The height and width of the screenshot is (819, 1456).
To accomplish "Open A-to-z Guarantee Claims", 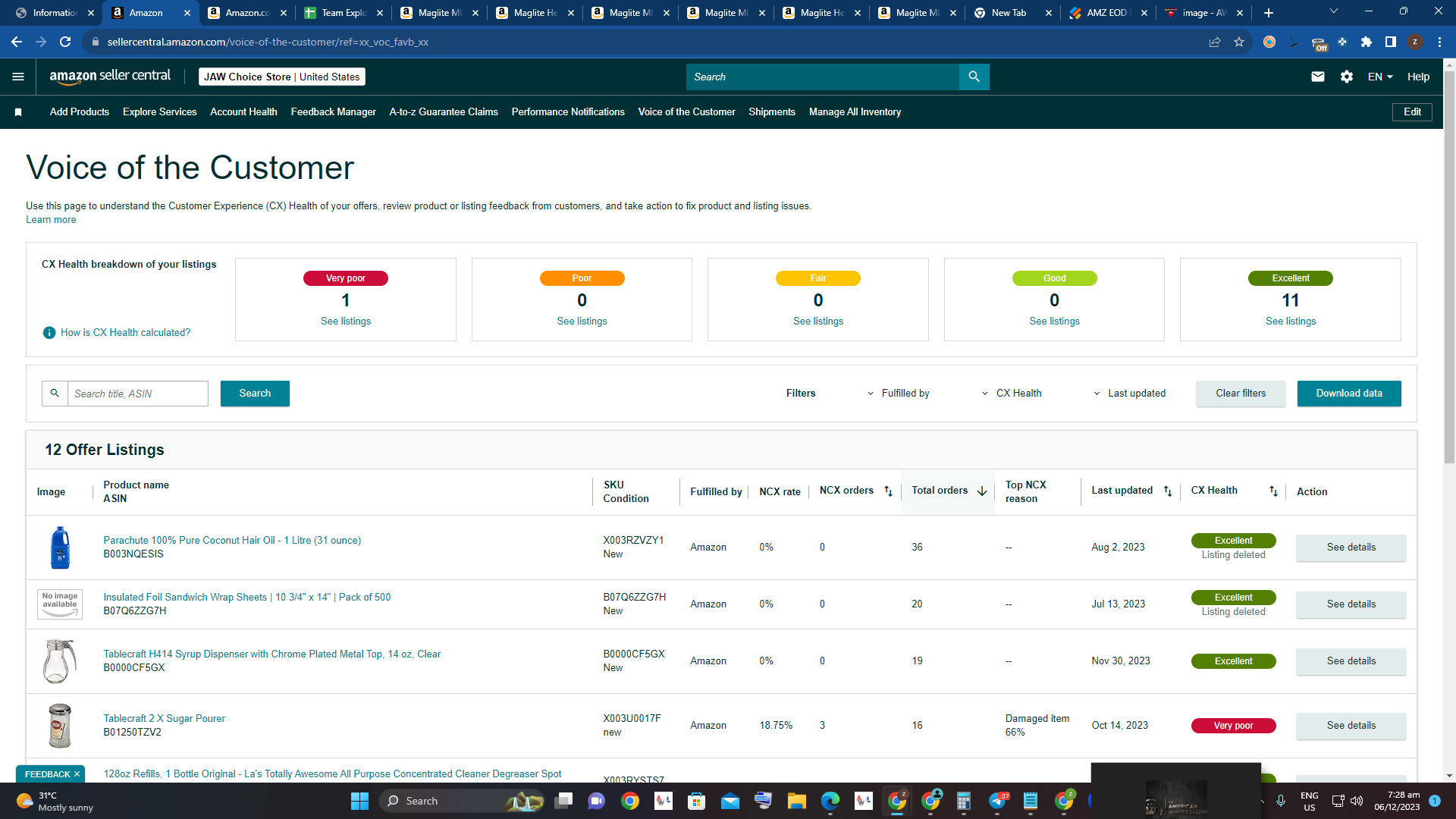I will [444, 112].
